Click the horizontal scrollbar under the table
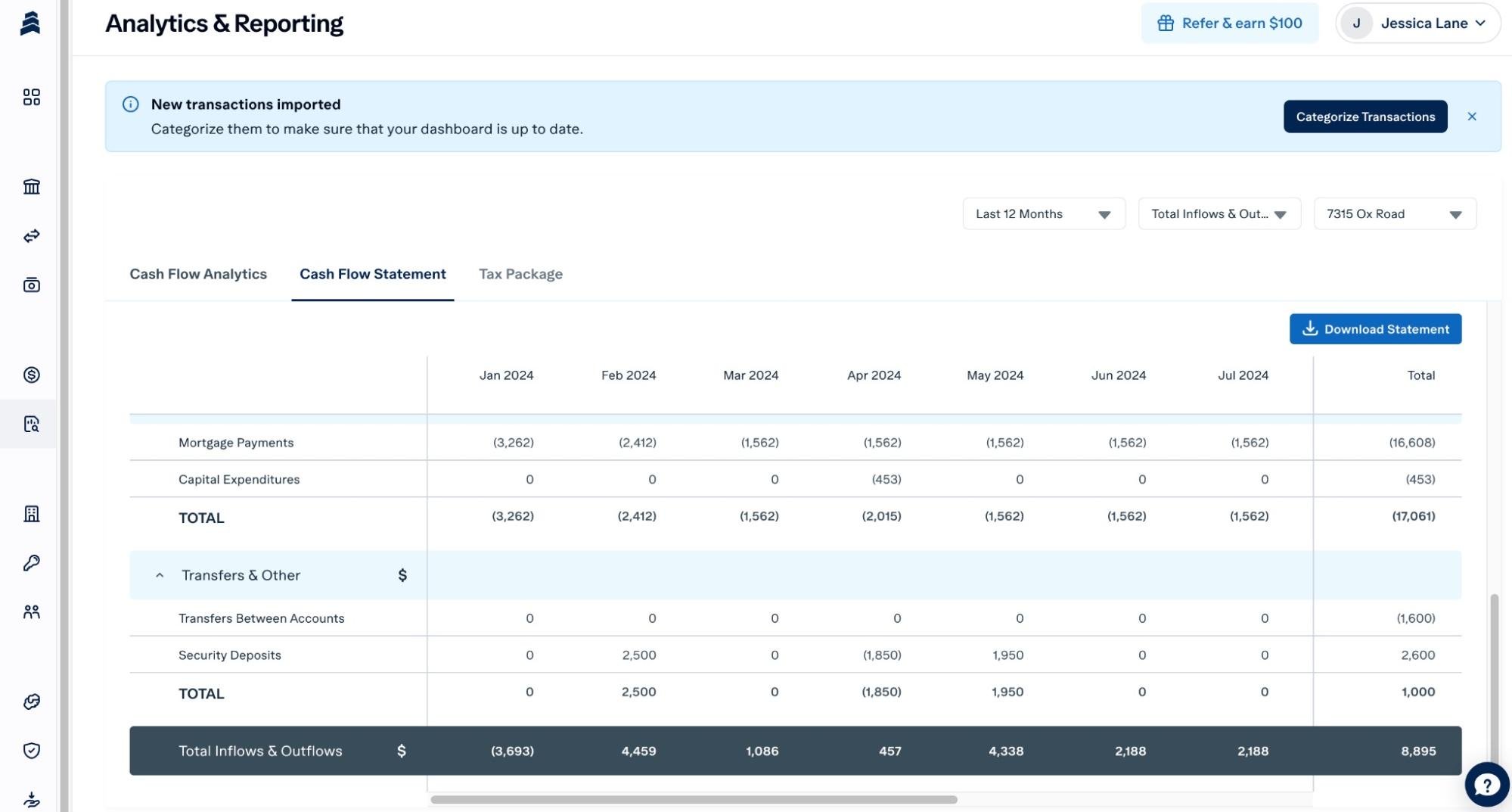 click(694, 799)
